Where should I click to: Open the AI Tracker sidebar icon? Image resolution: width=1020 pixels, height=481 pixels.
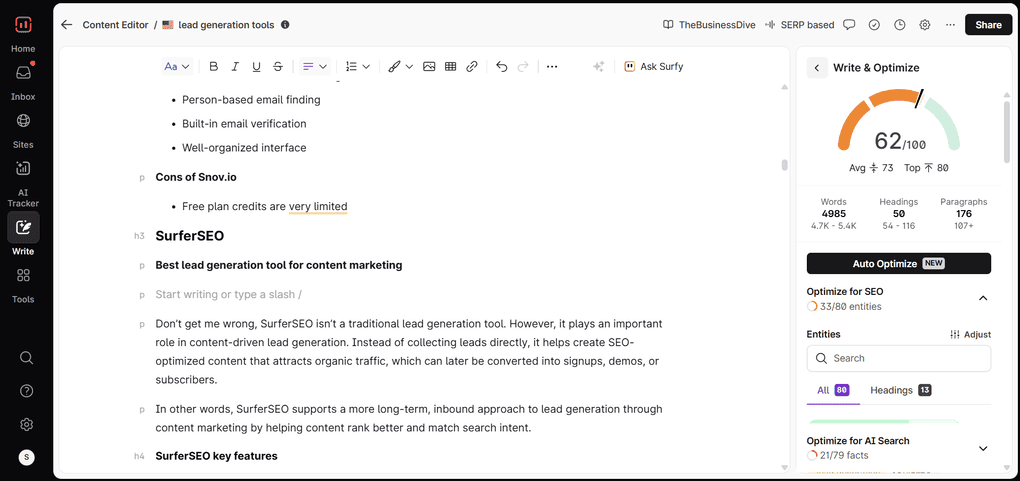(x=23, y=169)
